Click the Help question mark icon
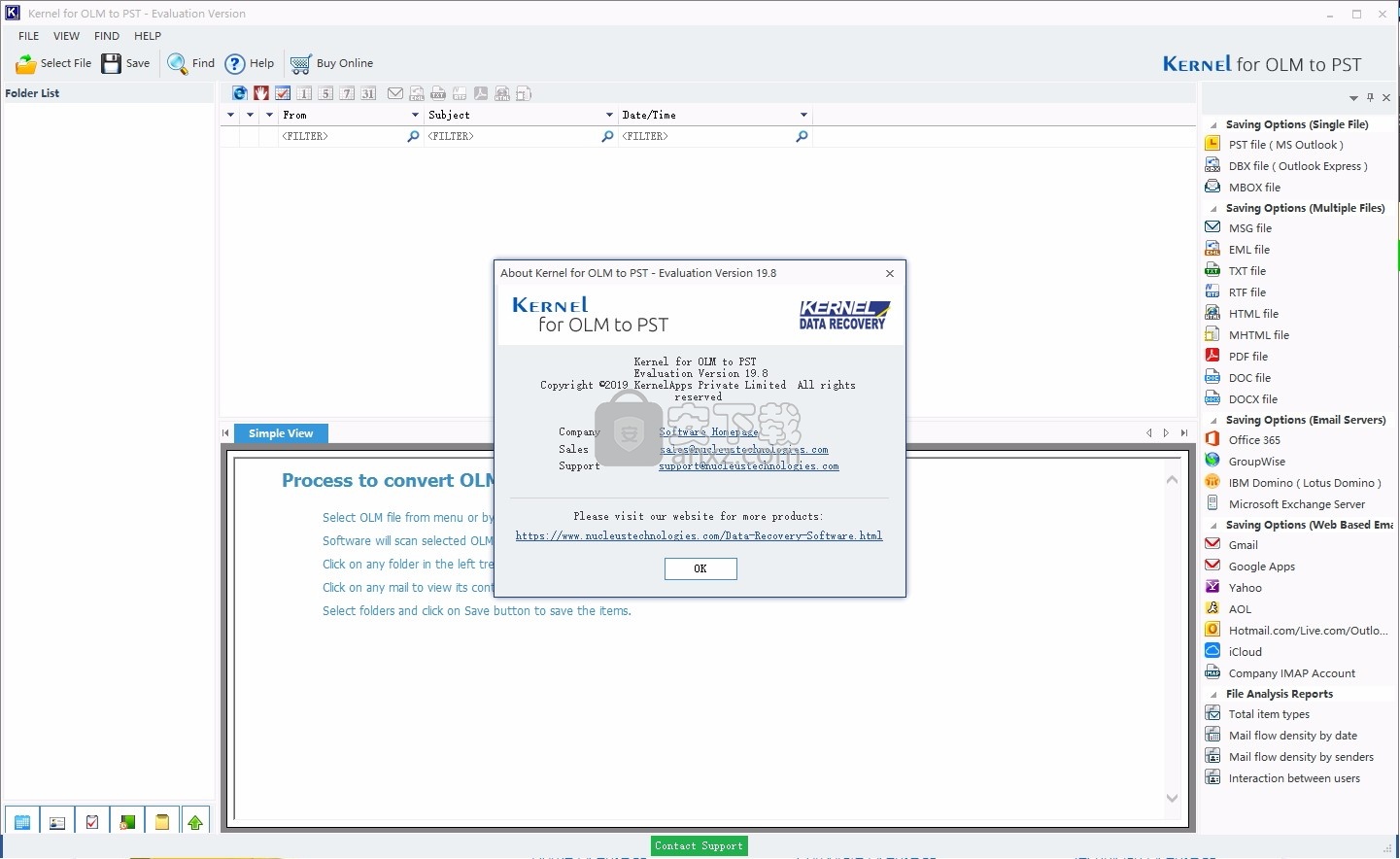 pos(235,64)
